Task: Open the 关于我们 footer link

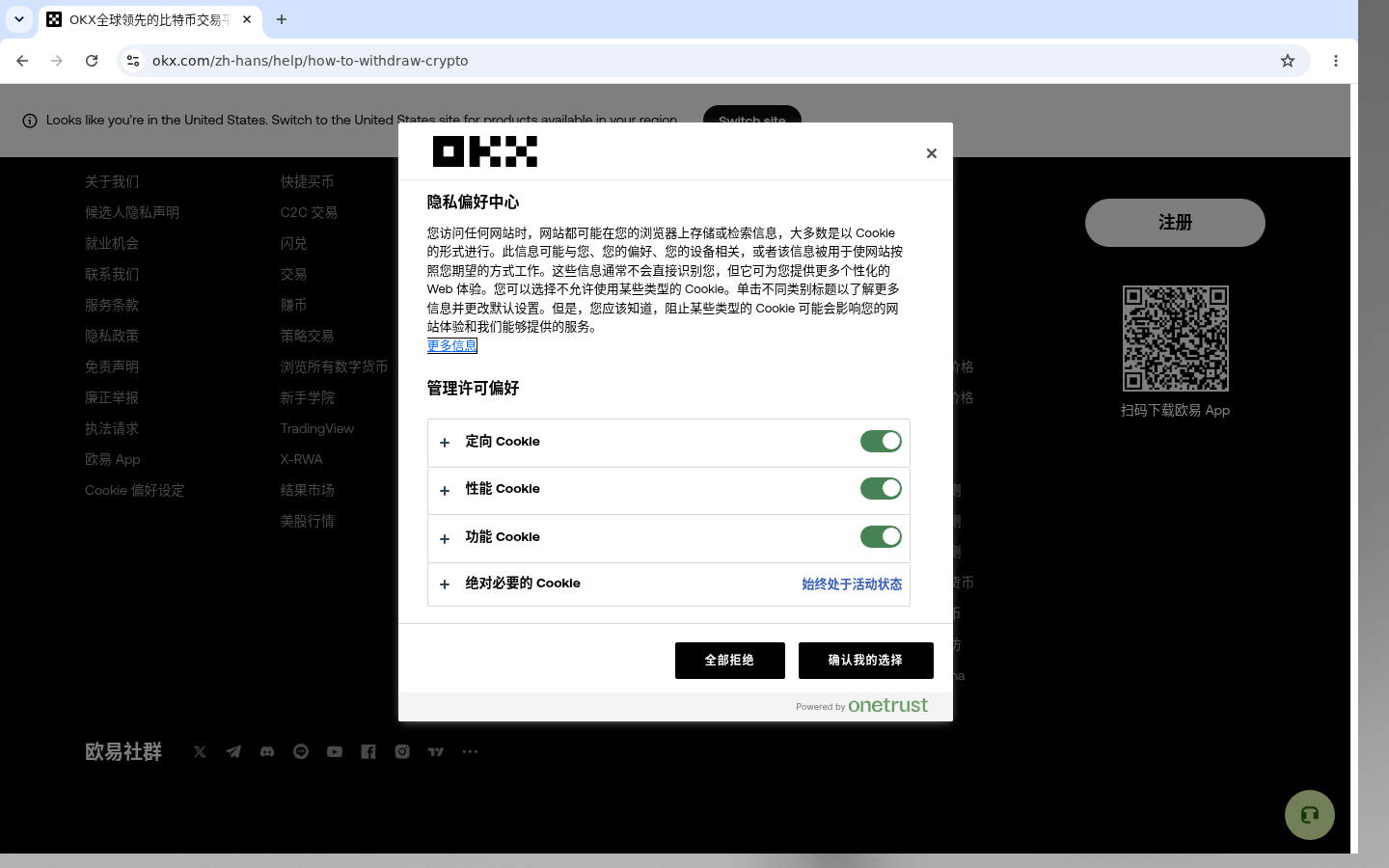Action: point(112,181)
